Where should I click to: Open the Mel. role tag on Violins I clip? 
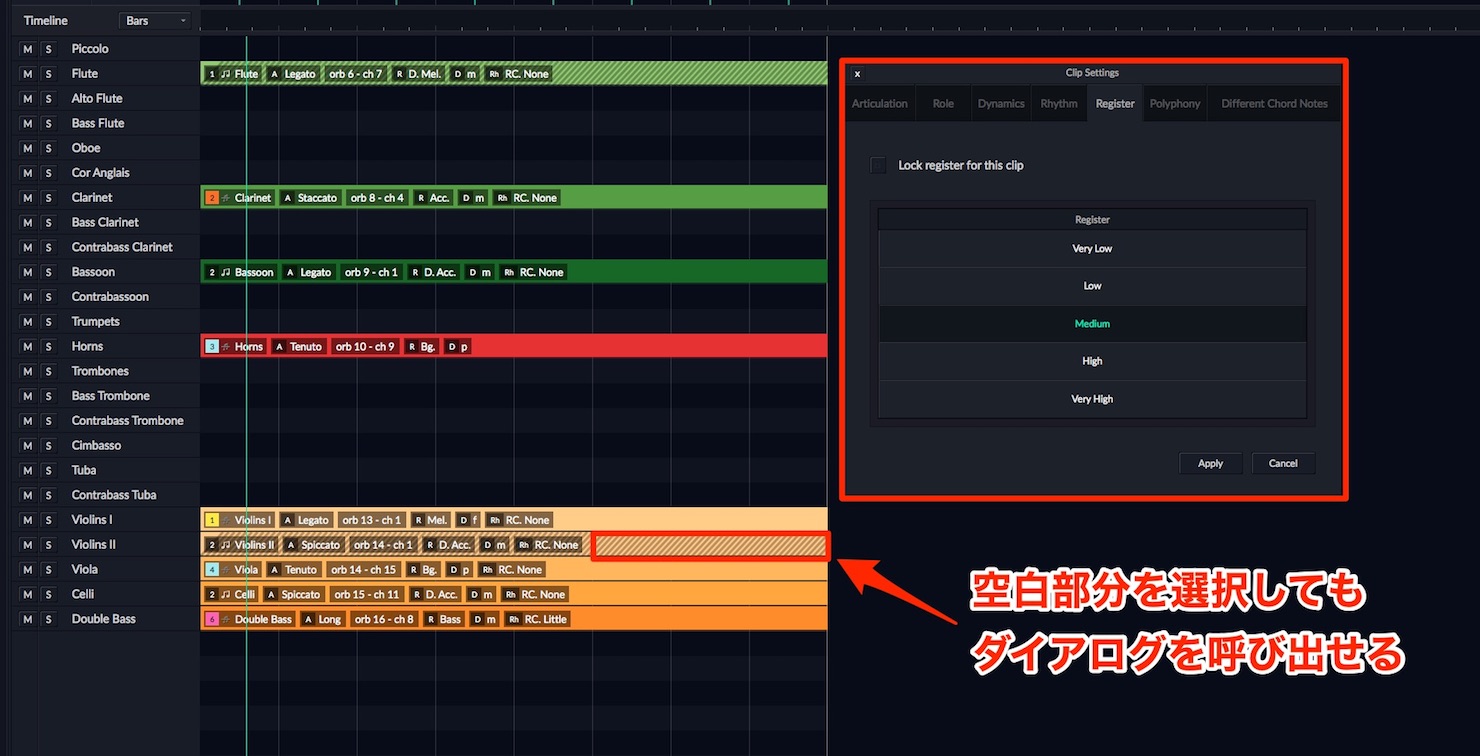click(430, 520)
